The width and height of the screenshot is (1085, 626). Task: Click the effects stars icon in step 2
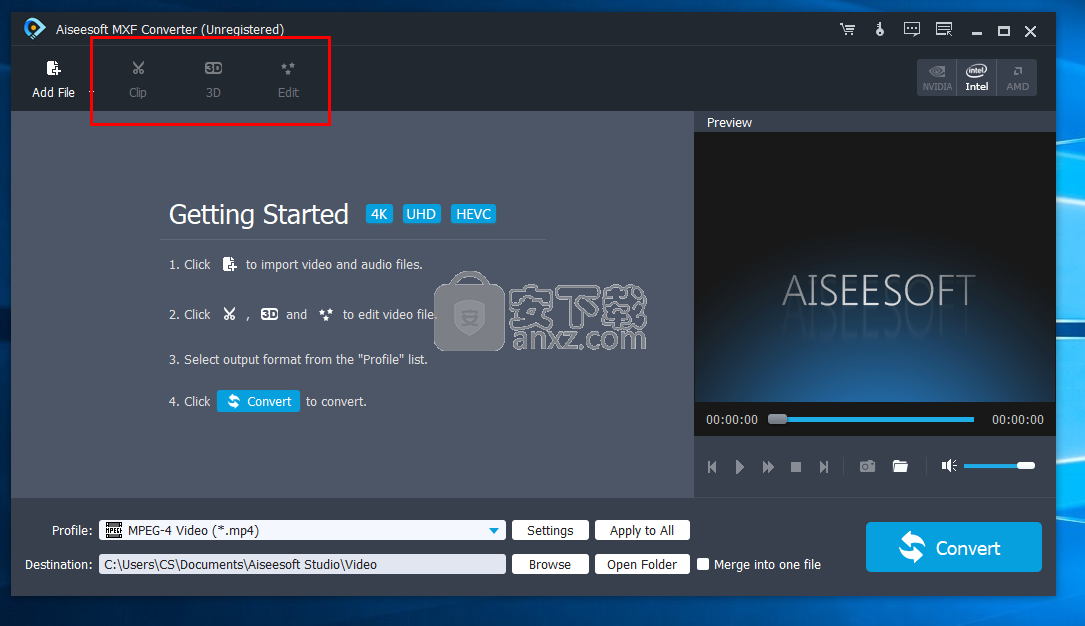click(326, 314)
